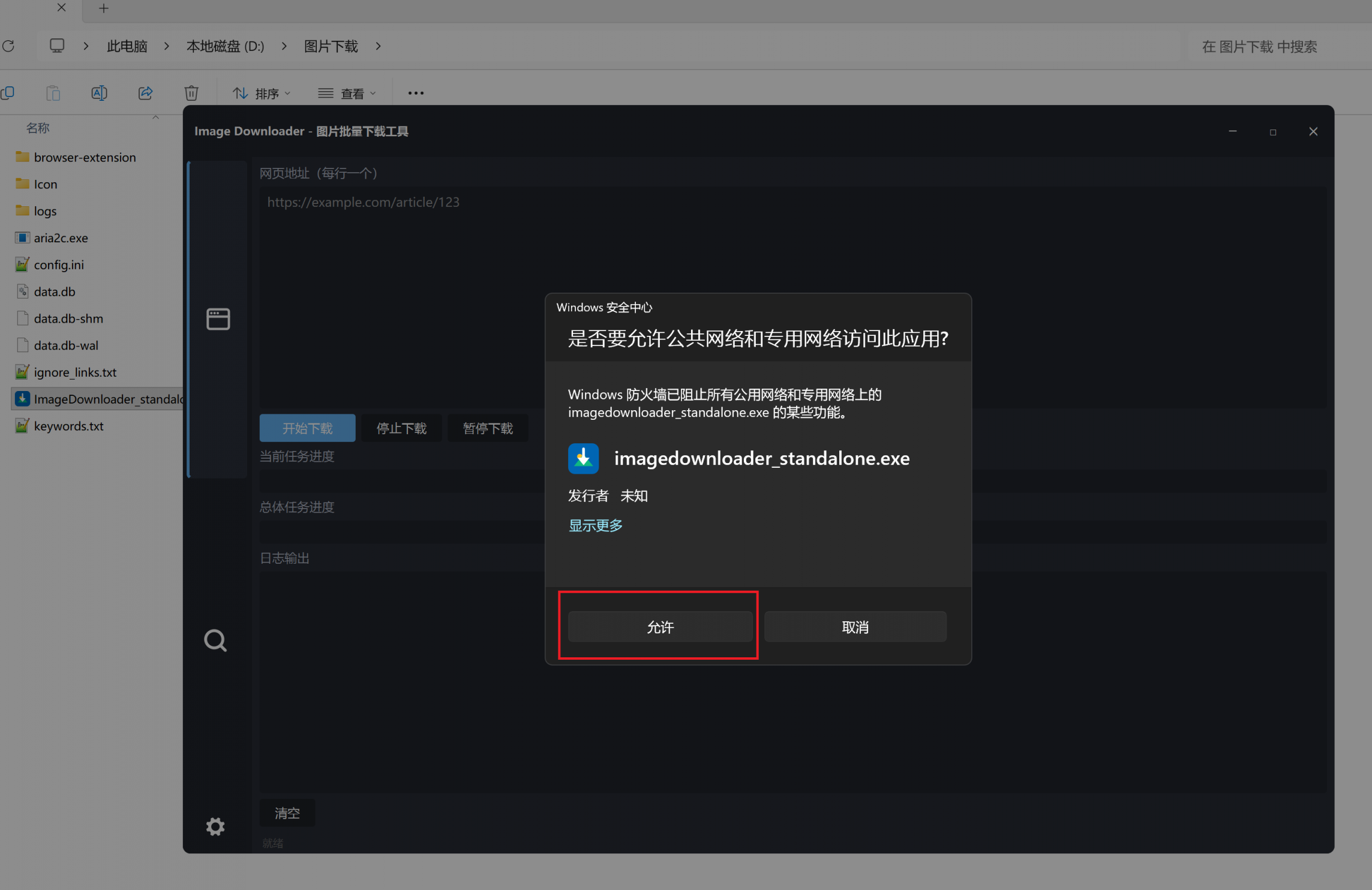Select the browser-extension folder

(x=85, y=157)
